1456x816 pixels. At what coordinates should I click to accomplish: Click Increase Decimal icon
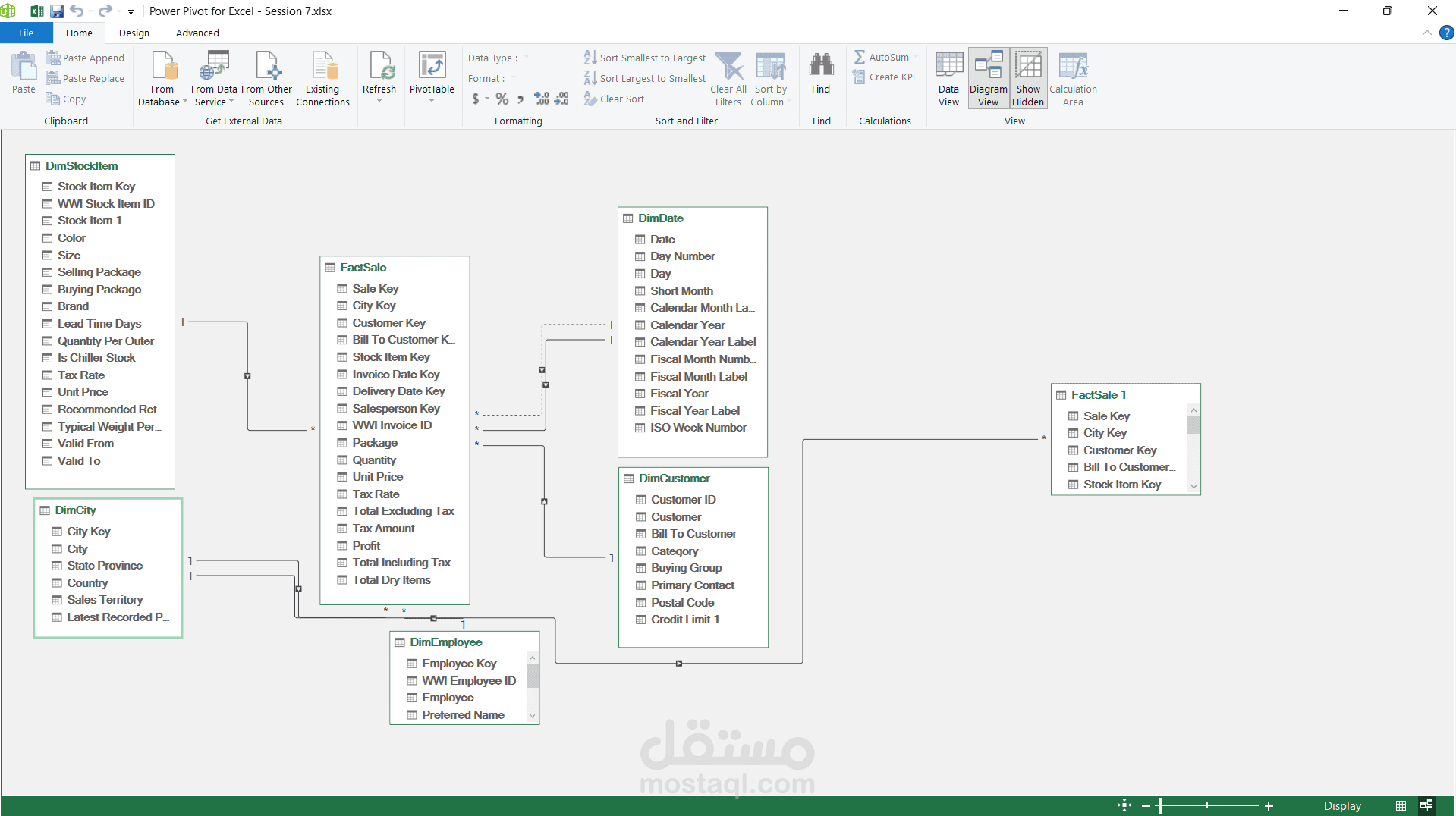pyautogui.click(x=542, y=99)
